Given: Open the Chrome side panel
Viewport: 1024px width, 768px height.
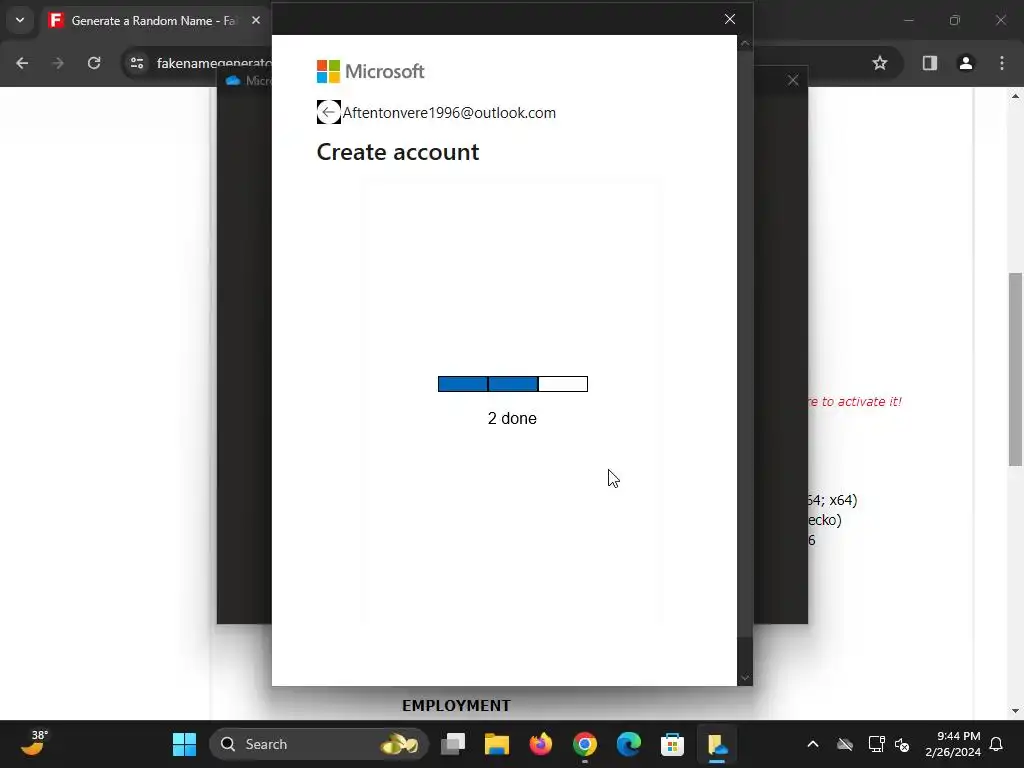Looking at the screenshot, I should [x=930, y=63].
